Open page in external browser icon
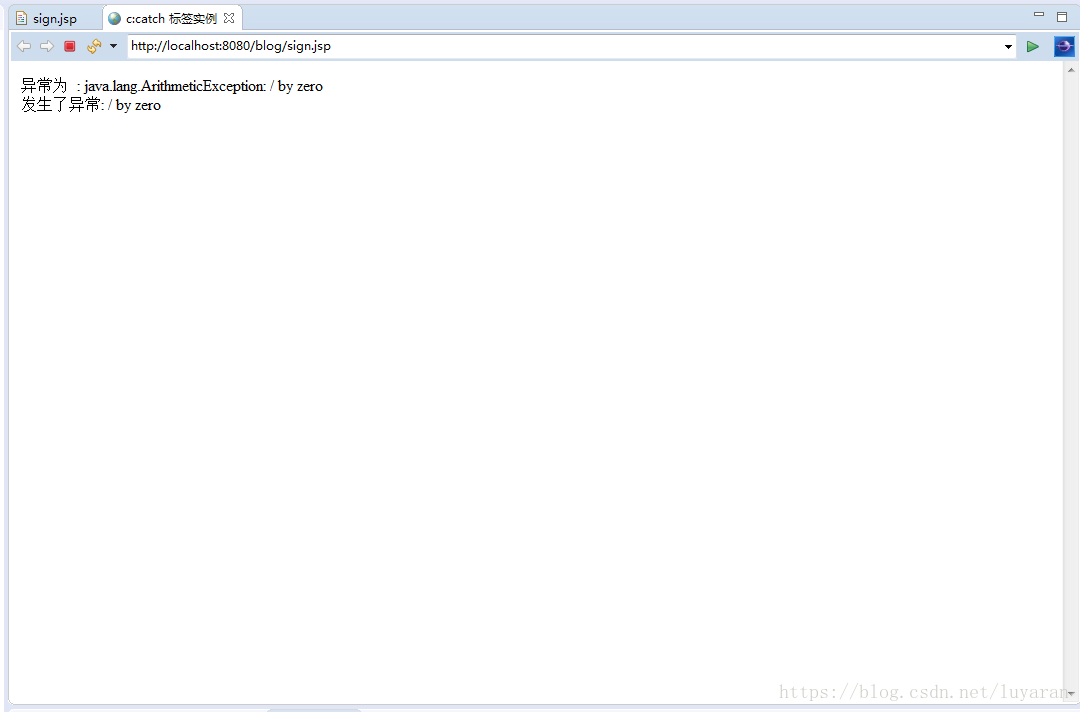The width and height of the screenshot is (1080, 712). coord(1064,46)
